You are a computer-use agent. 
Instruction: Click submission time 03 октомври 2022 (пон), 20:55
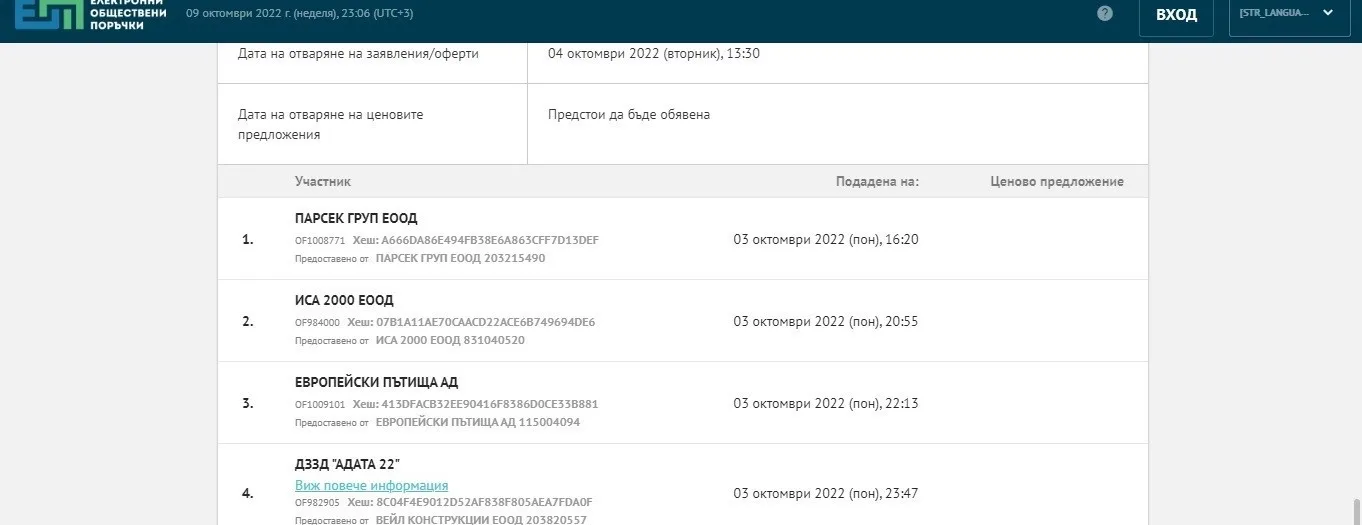pyautogui.click(x=826, y=321)
